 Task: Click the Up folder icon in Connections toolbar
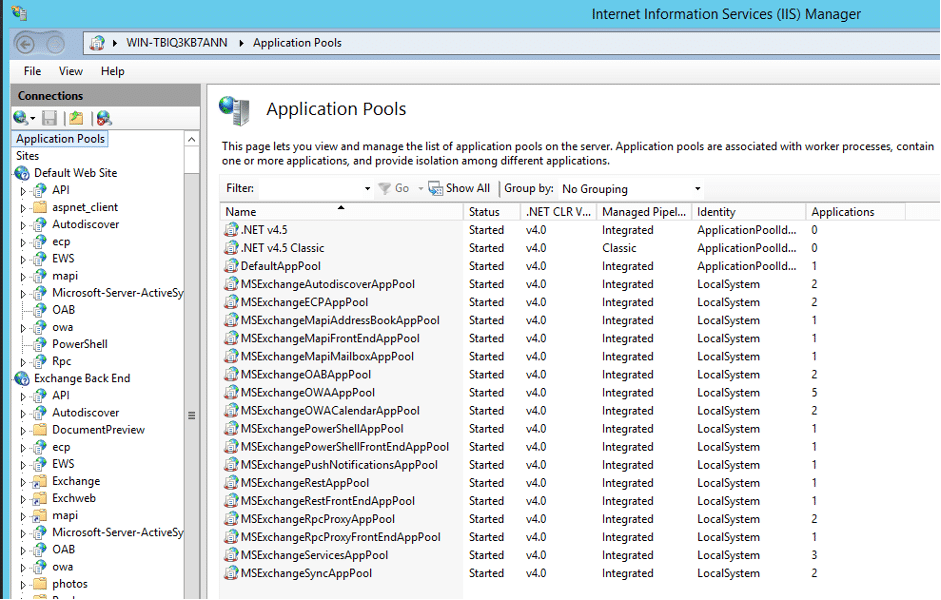(x=76, y=118)
